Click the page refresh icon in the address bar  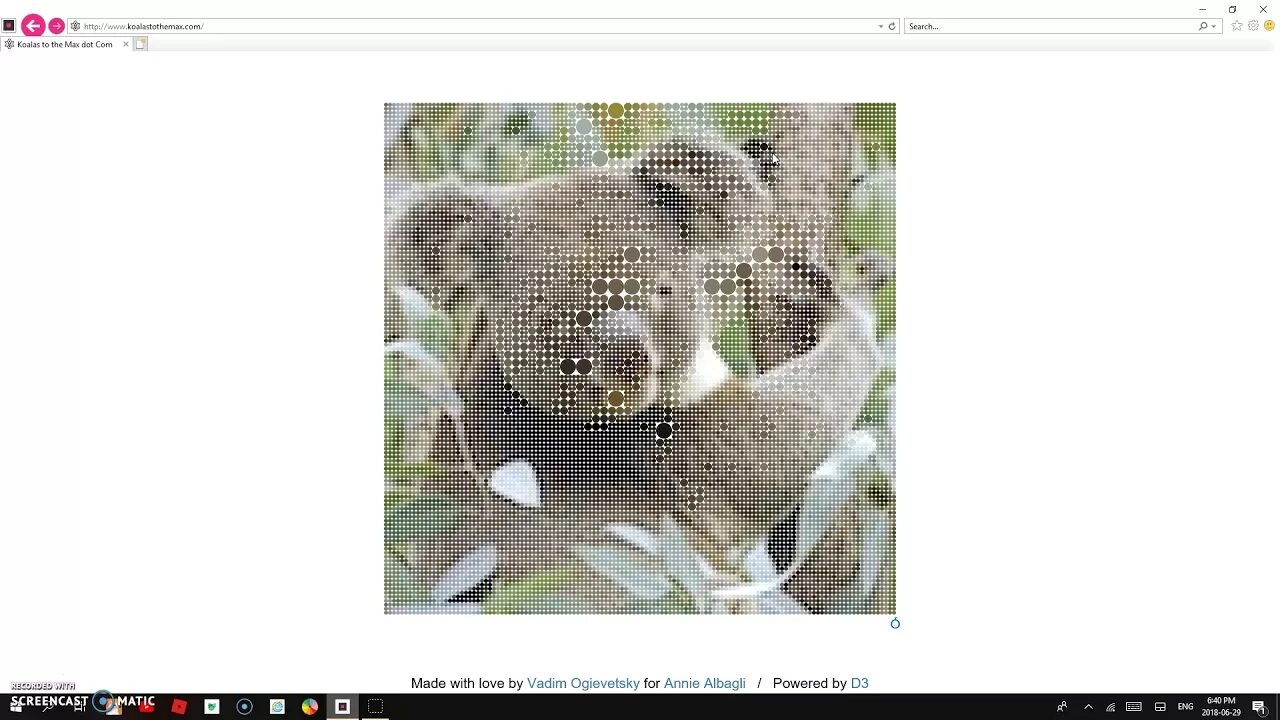(891, 26)
